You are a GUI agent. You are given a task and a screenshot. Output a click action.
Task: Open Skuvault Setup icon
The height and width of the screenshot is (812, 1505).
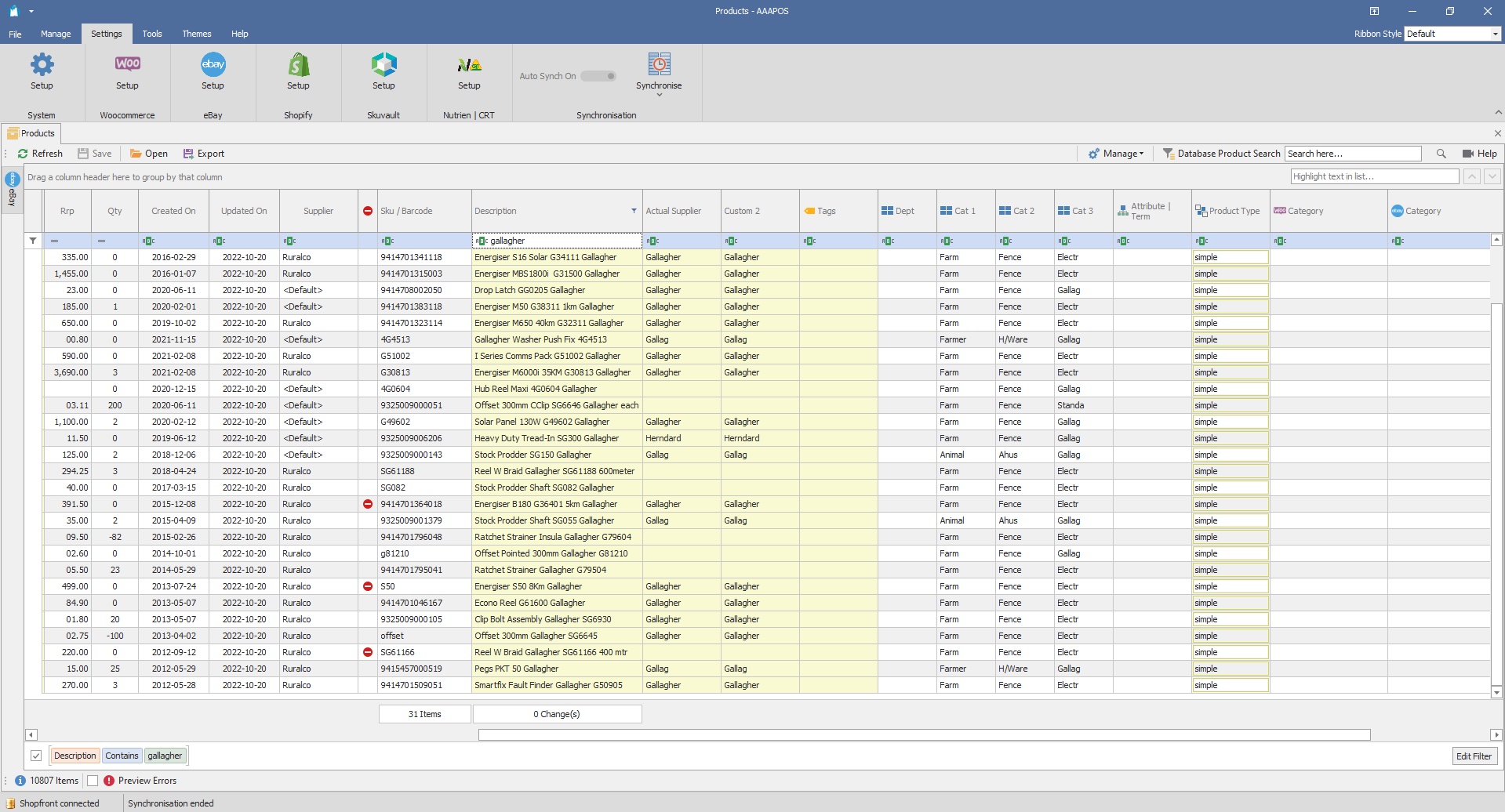pos(384,64)
